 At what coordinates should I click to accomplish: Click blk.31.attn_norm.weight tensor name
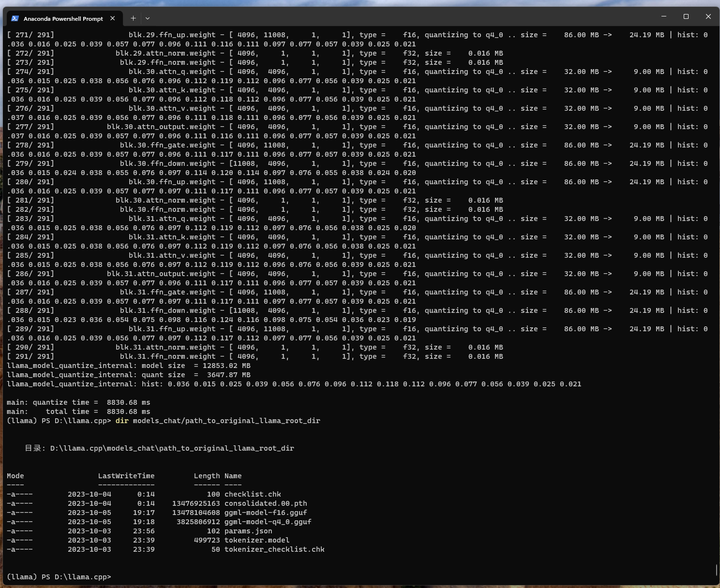click(165, 347)
